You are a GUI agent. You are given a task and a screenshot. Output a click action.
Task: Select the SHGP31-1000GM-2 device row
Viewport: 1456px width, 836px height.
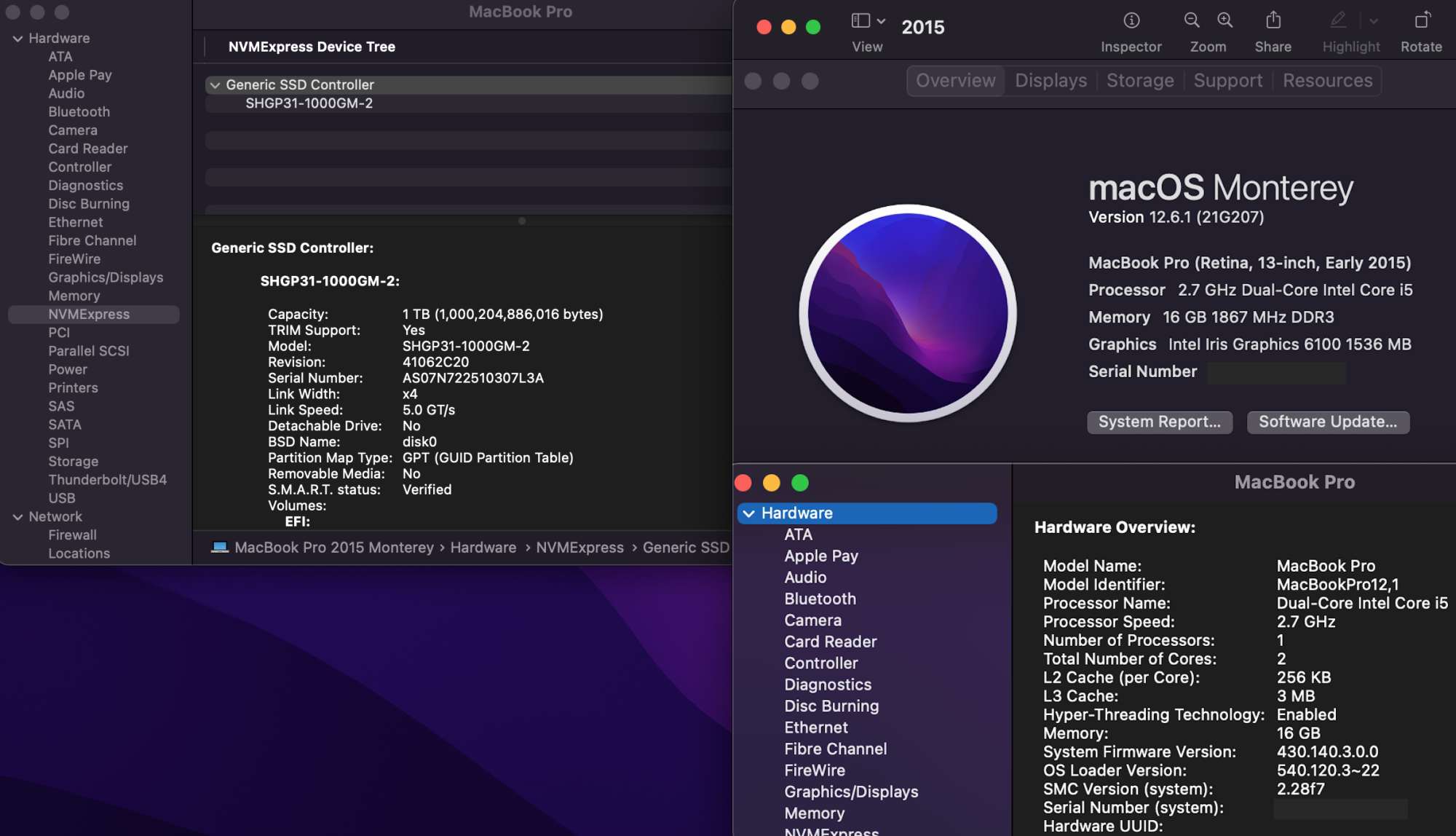(309, 103)
